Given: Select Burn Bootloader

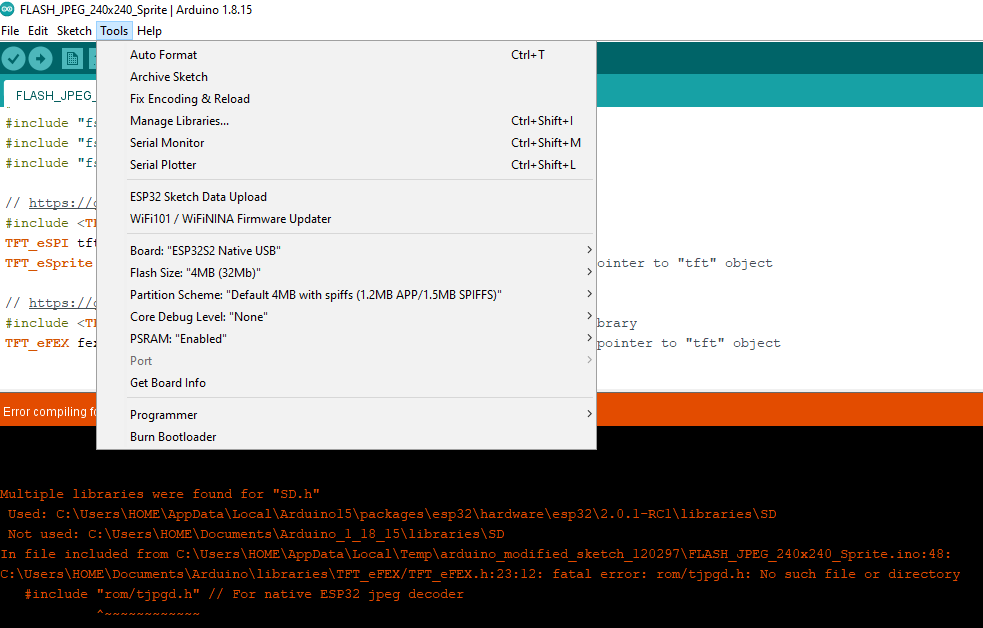Looking at the screenshot, I should [x=346, y=436].
